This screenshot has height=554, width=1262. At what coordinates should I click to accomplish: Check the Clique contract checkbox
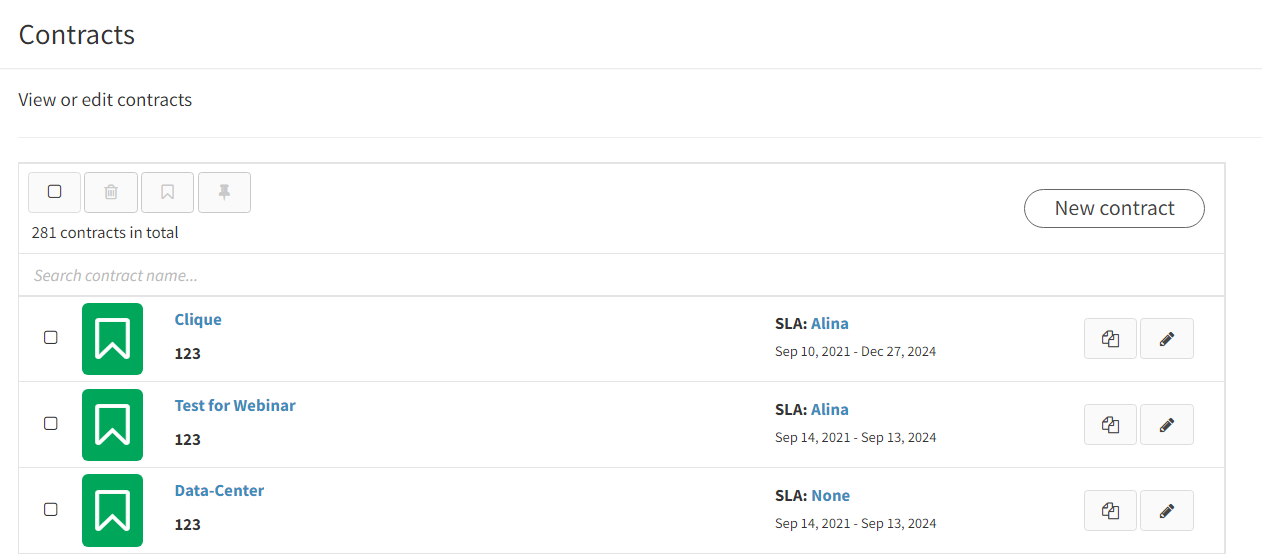pyautogui.click(x=51, y=338)
